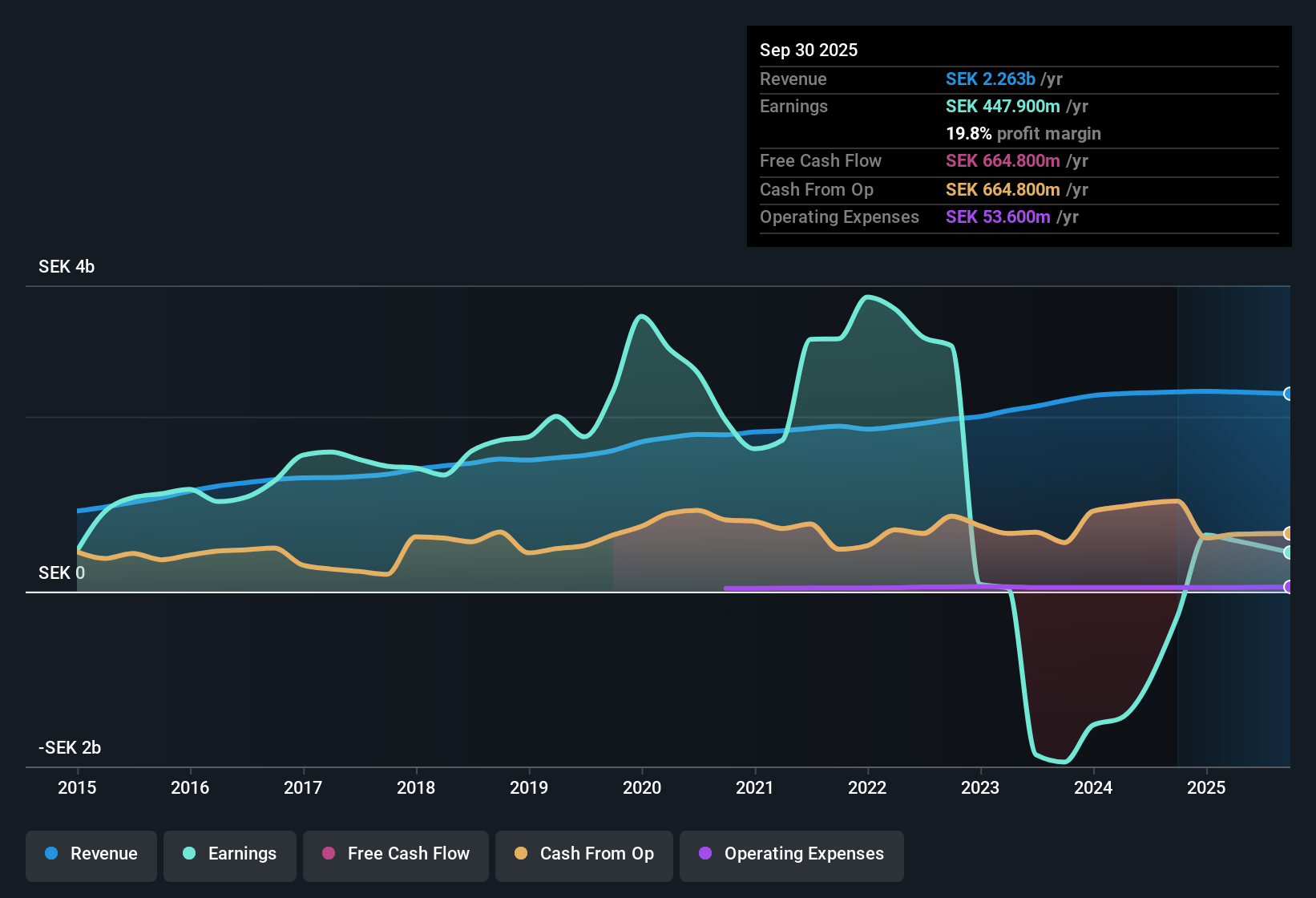
Task: Click the SEK 2.263b Revenue value
Action: click(x=991, y=79)
